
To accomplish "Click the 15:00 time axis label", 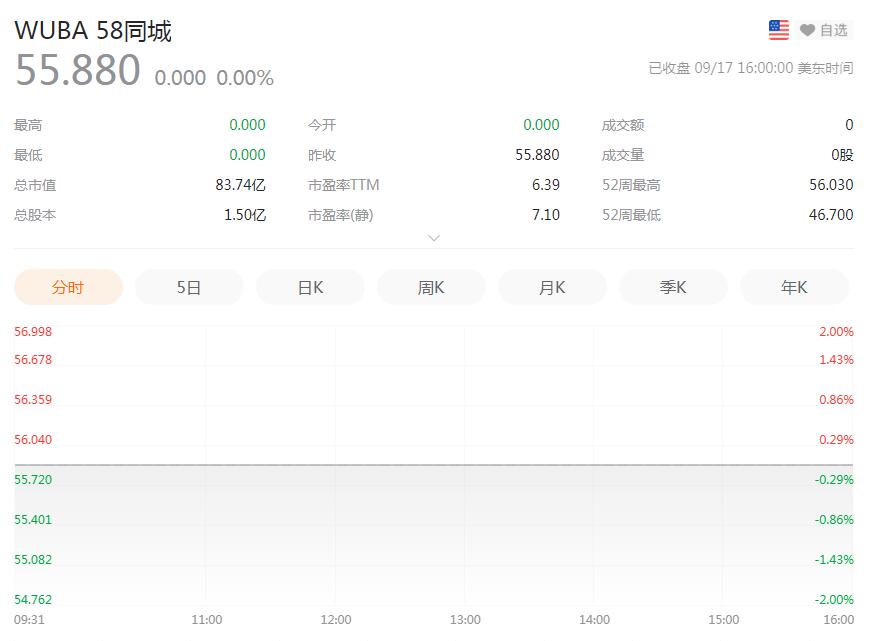I will (x=724, y=619).
